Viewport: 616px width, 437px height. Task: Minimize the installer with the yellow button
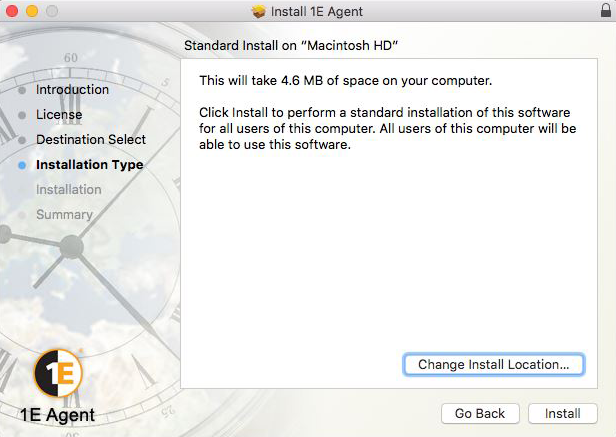pos(32,11)
